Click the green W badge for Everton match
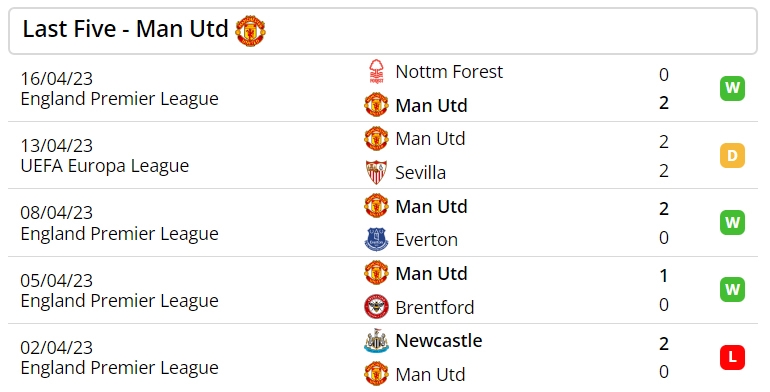Screen dimensions: 770x392 point(732,223)
